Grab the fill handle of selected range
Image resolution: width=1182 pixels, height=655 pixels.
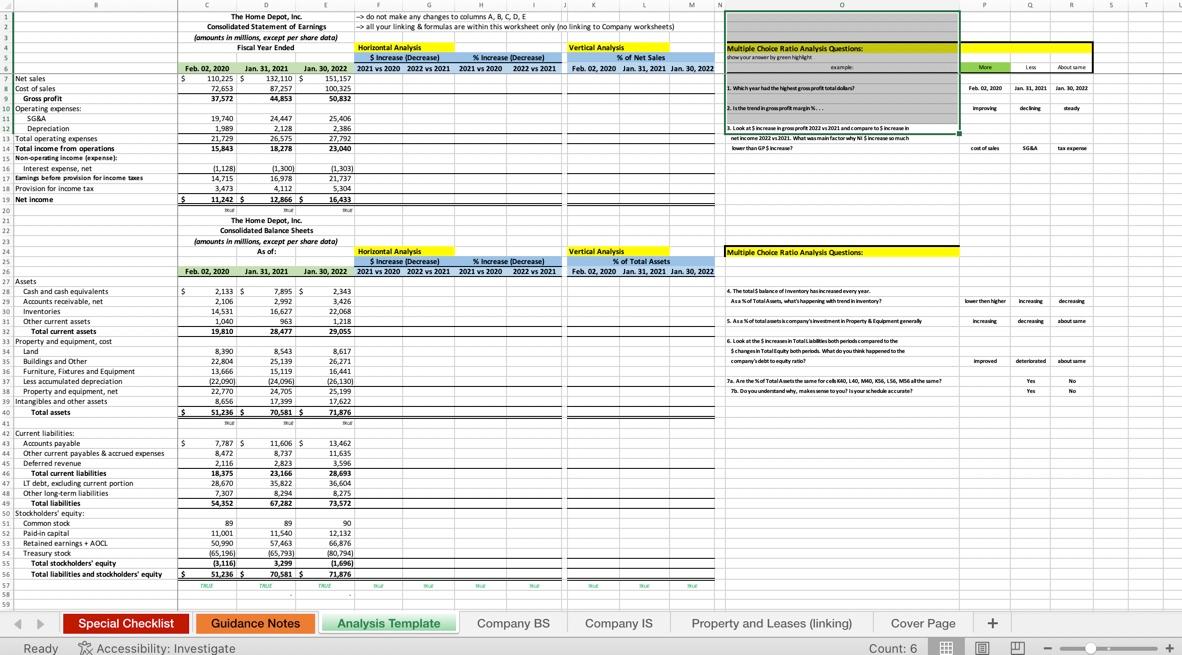[x=959, y=133]
